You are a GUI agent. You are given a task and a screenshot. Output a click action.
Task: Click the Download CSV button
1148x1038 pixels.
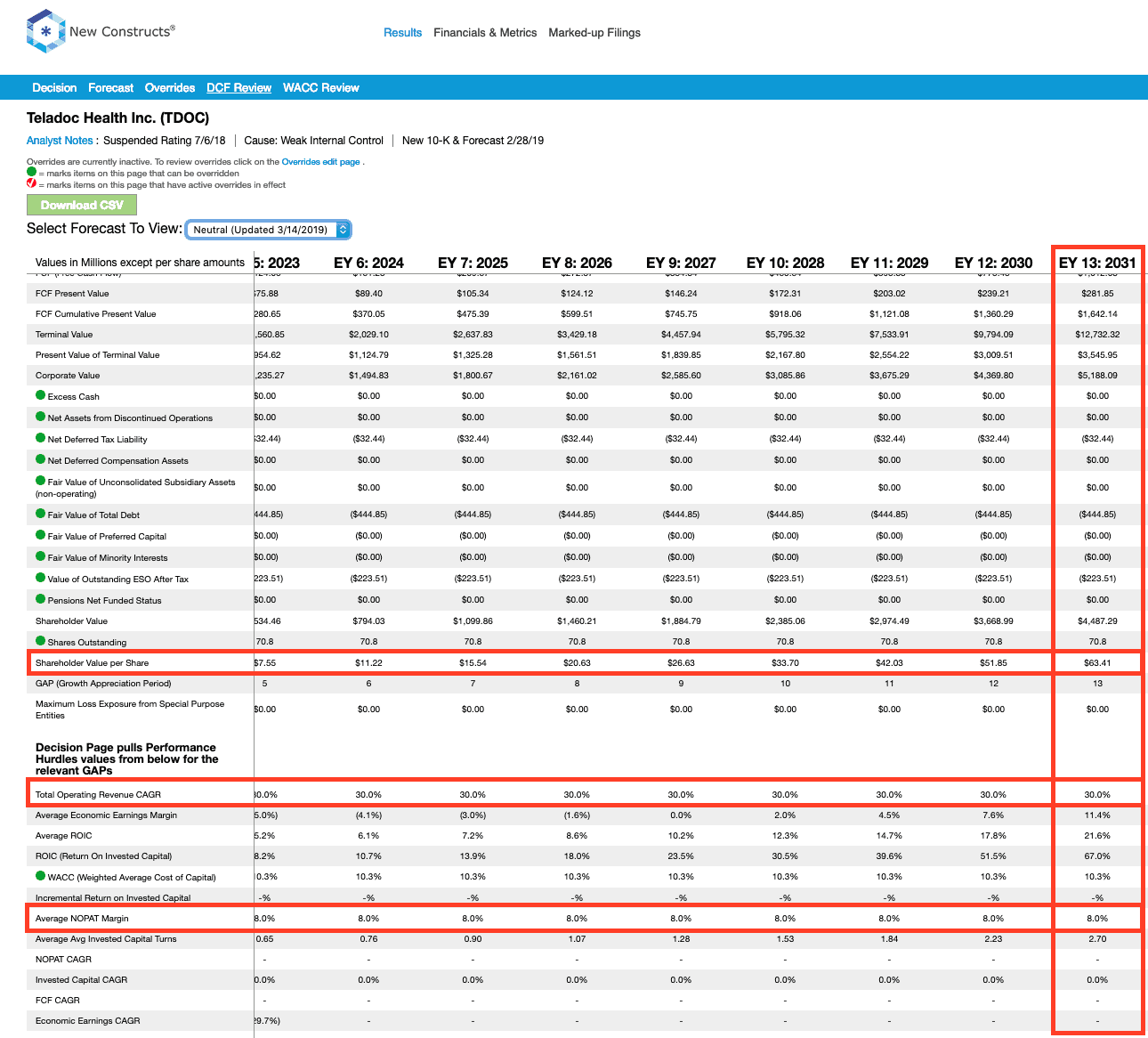[82, 205]
